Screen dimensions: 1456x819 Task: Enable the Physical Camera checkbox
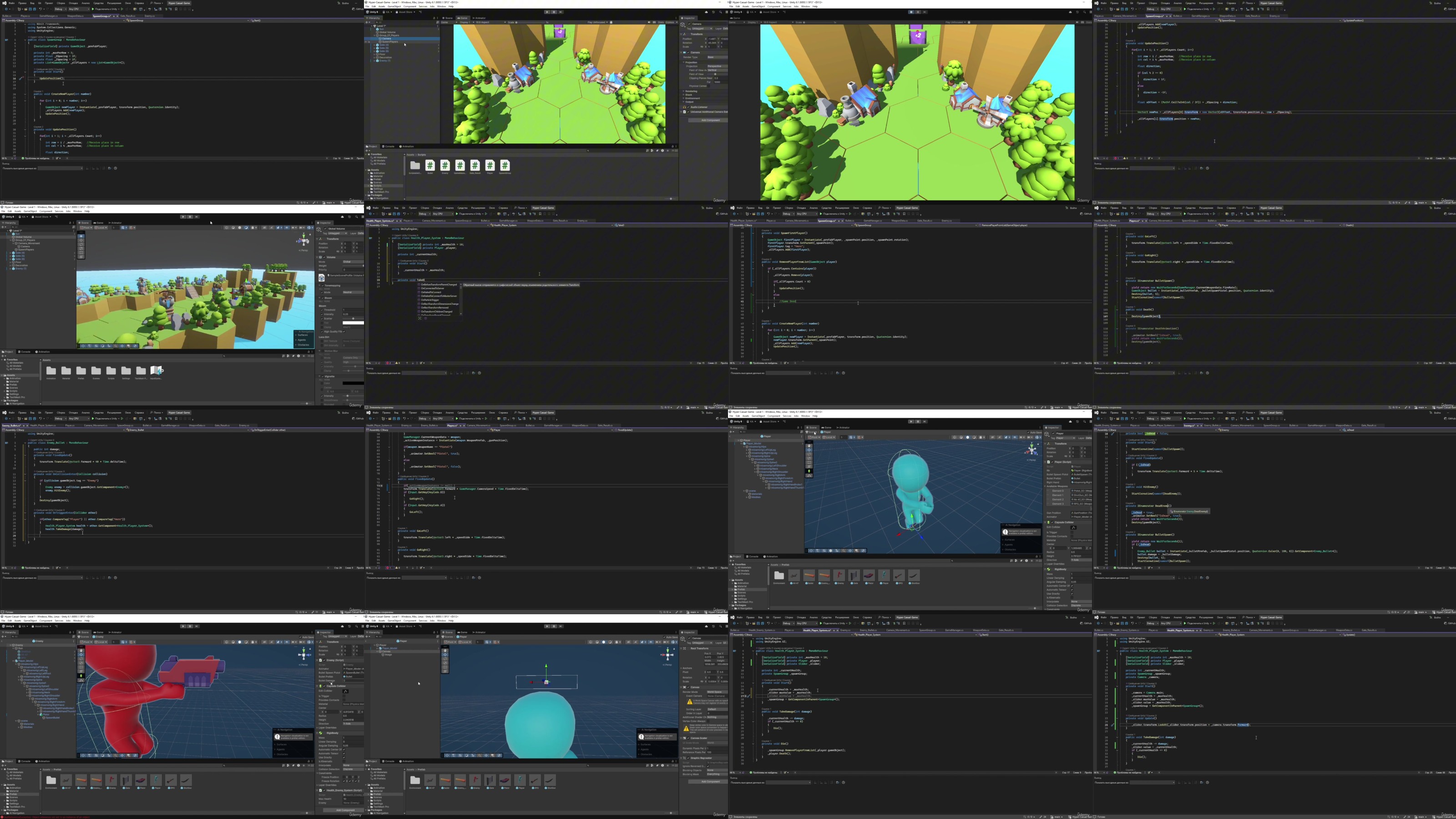[x=710, y=86]
